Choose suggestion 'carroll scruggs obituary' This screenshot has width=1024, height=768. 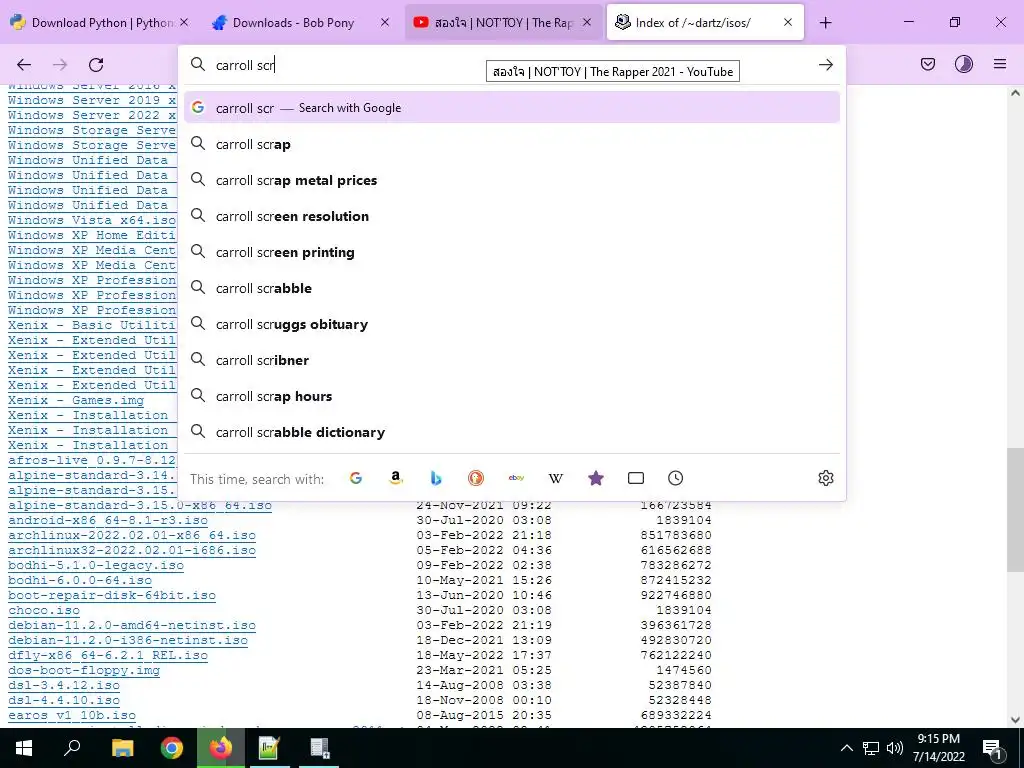pyautogui.click(x=511, y=324)
